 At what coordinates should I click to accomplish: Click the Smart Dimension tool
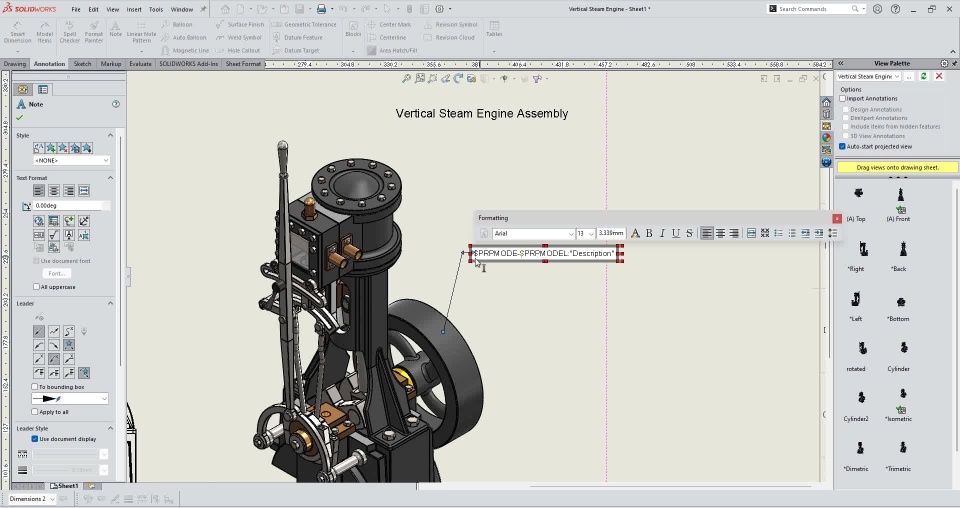point(18,31)
